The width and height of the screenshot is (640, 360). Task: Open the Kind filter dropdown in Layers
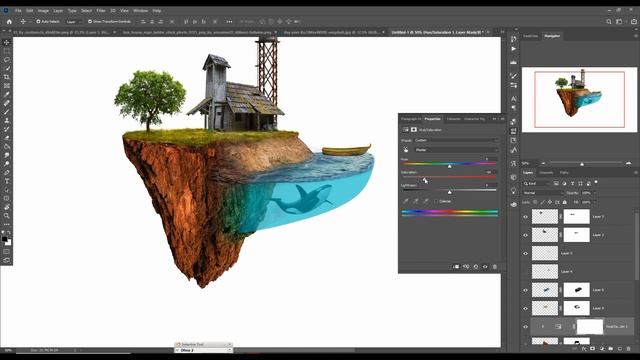537,184
